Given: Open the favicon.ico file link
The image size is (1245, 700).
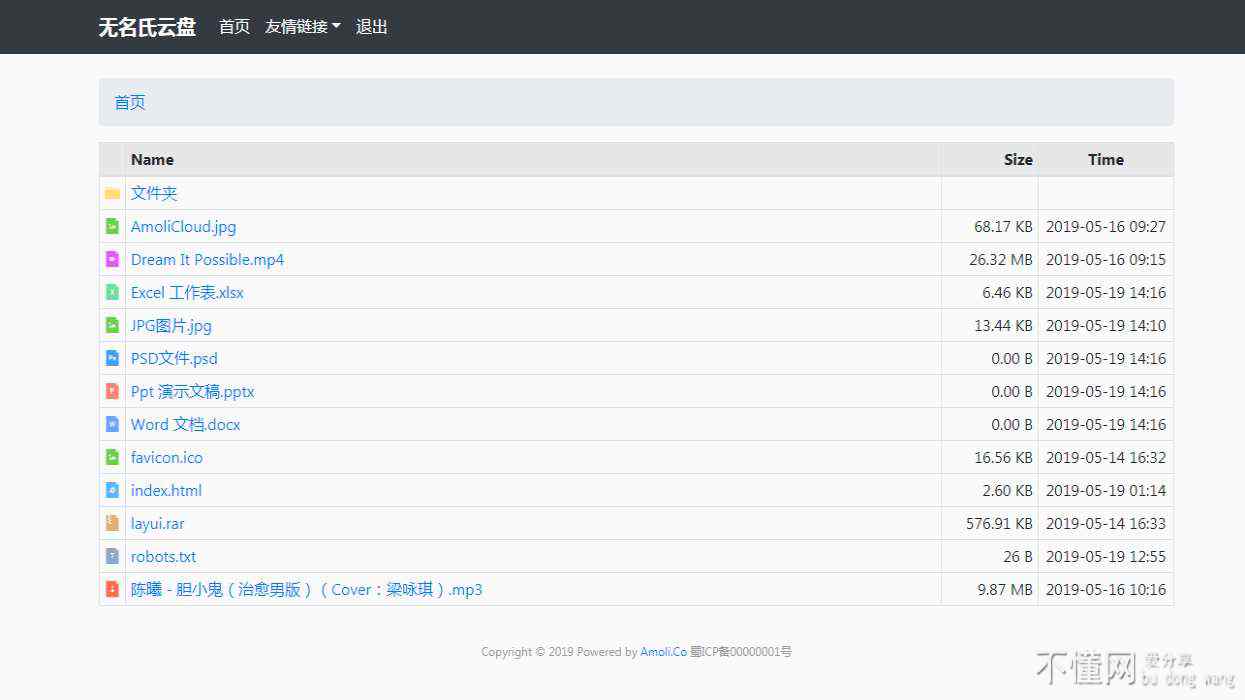Looking at the screenshot, I should (x=166, y=457).
